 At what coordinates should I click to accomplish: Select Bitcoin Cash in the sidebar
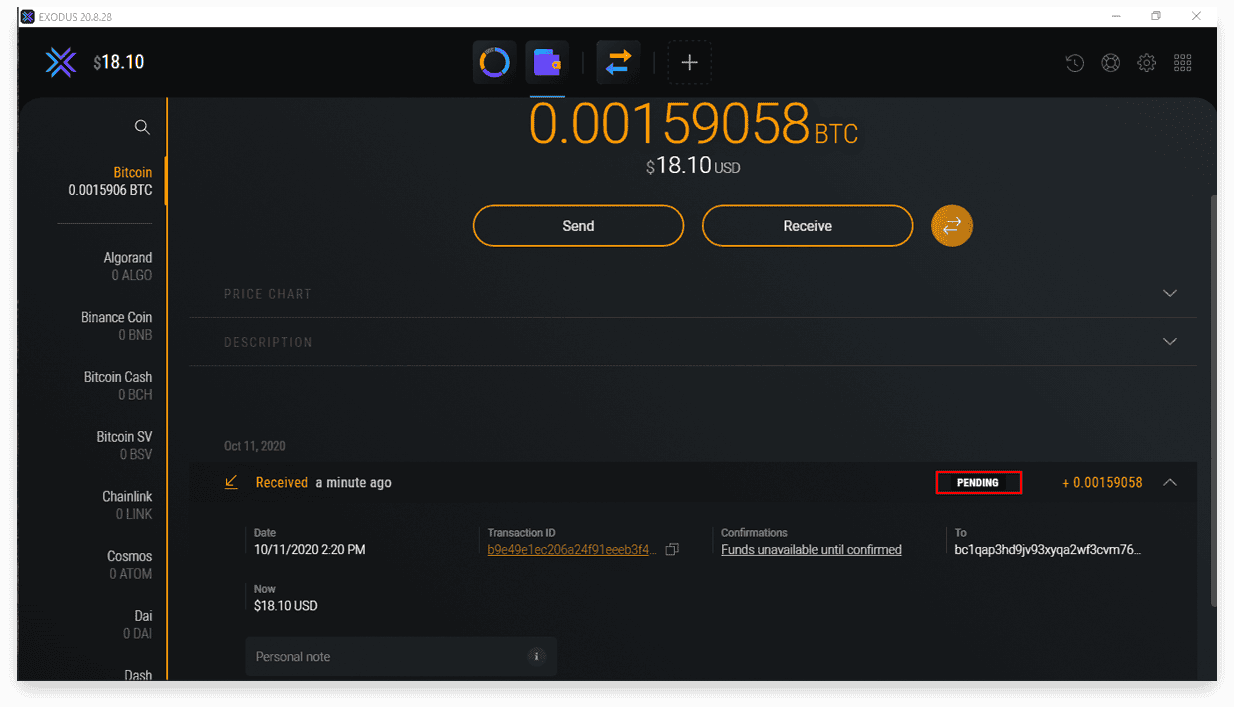pyautogui.click(x=118, y=386)
